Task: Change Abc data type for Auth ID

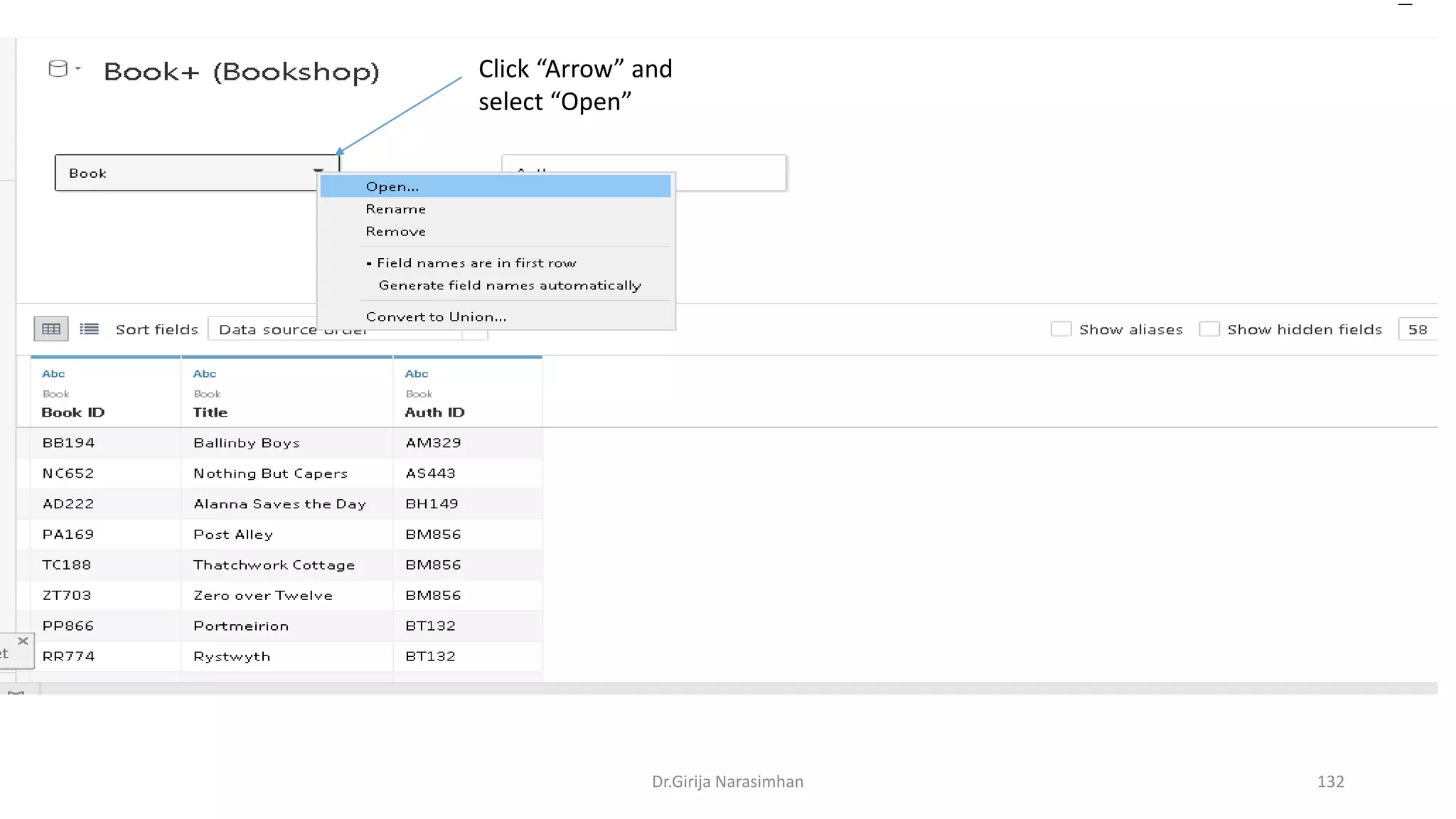Action: [417, 374]
